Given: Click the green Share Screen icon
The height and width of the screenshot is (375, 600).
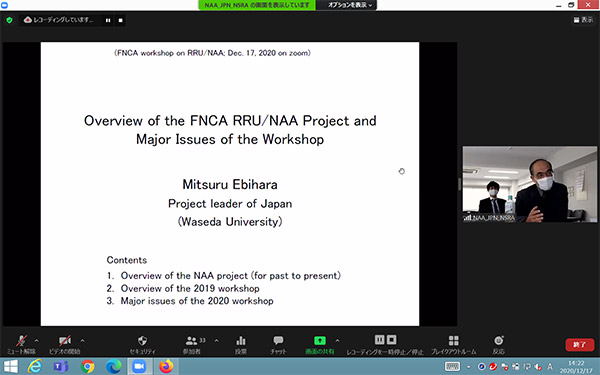Looking at the screenshot, I should (x=320, y=340).
